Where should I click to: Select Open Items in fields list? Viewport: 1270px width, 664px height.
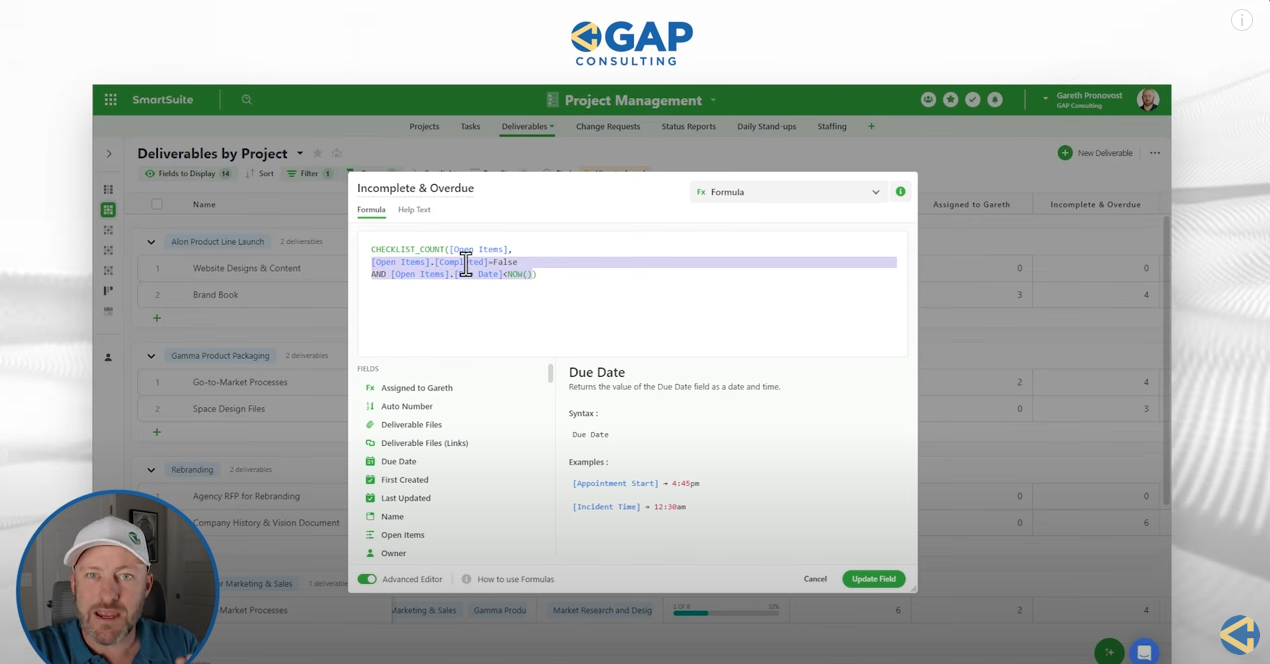402,535
